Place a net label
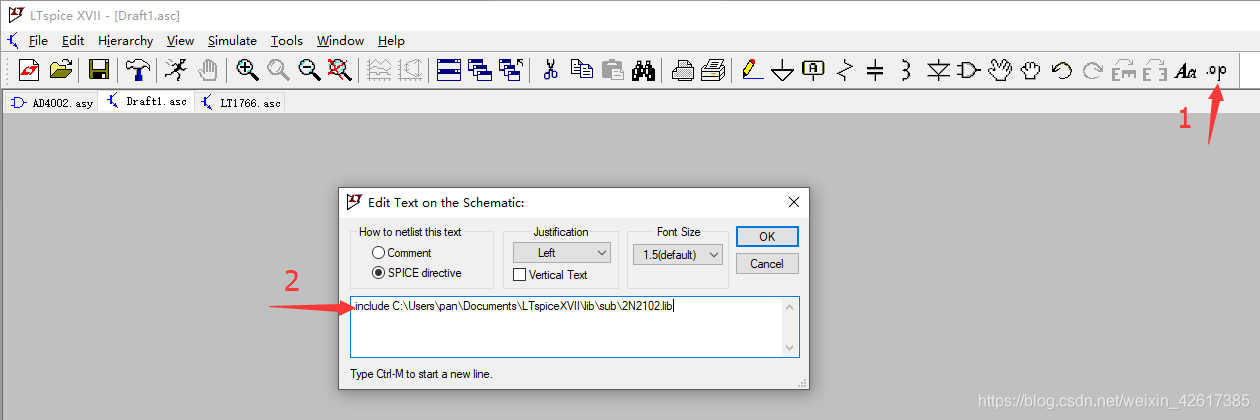 814,70
